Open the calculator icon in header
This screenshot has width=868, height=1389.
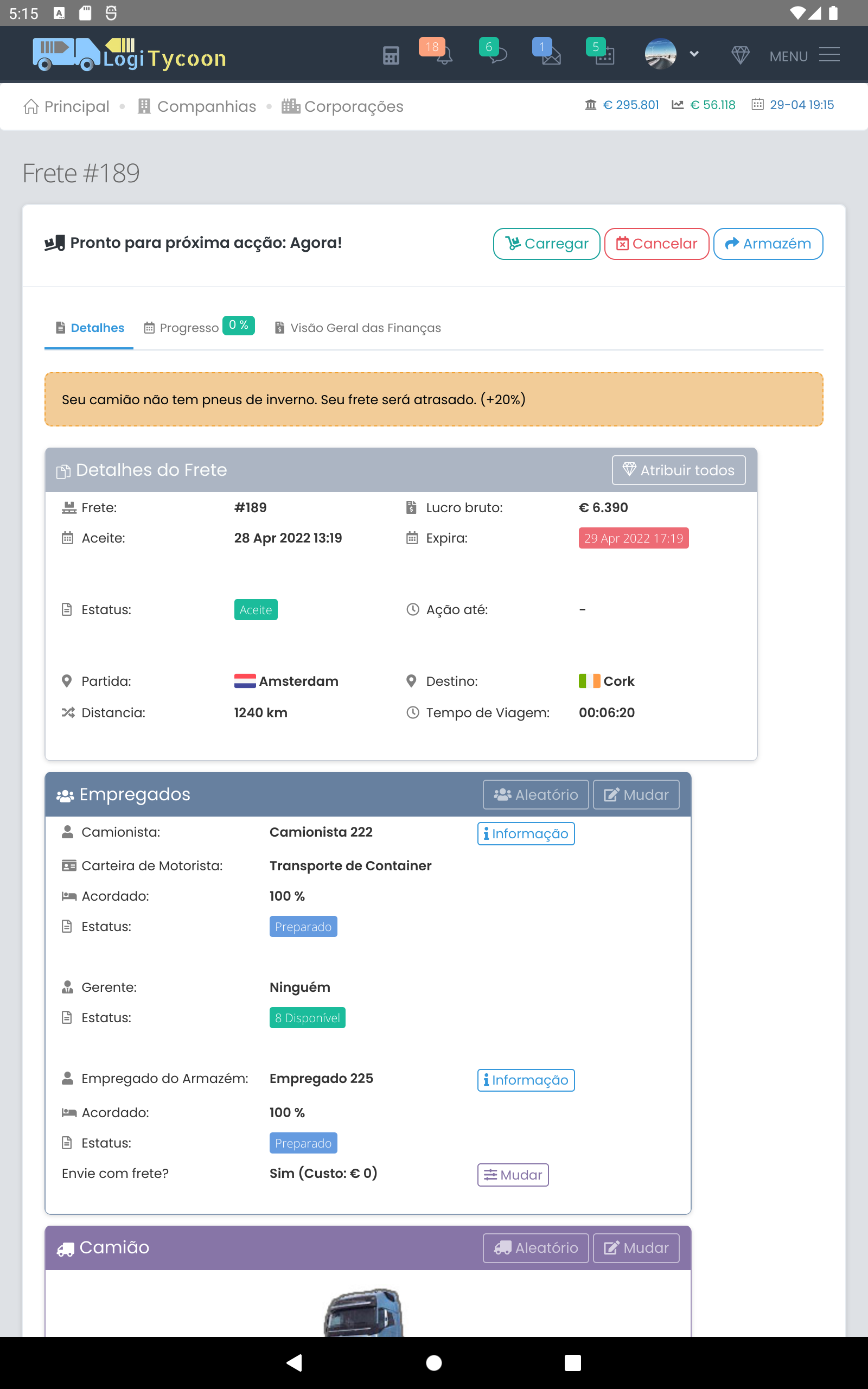coord(391,56)
